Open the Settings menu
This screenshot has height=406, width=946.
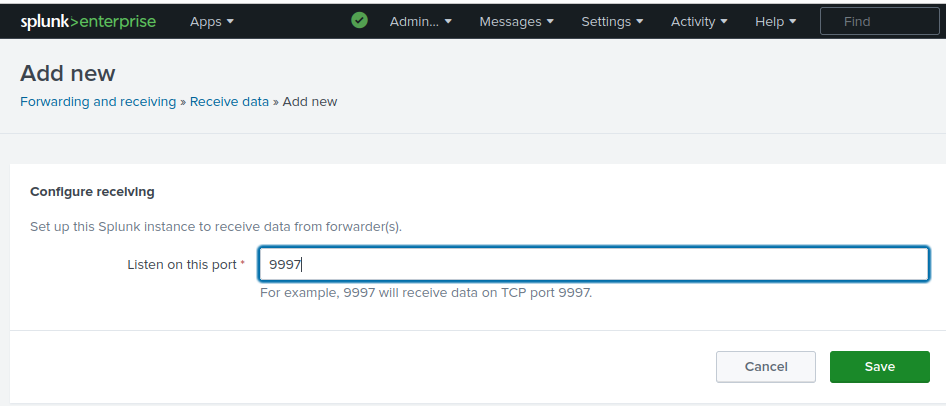coord(613,21)
